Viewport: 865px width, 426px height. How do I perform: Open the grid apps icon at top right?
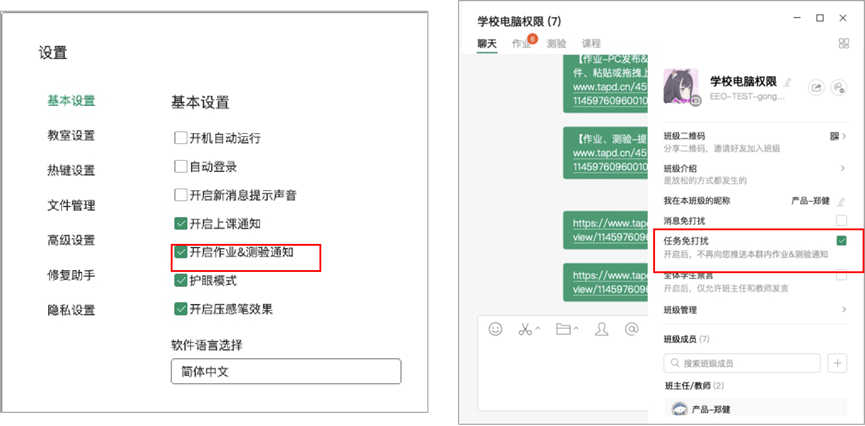pyautogui.click(x=843, y=44)
